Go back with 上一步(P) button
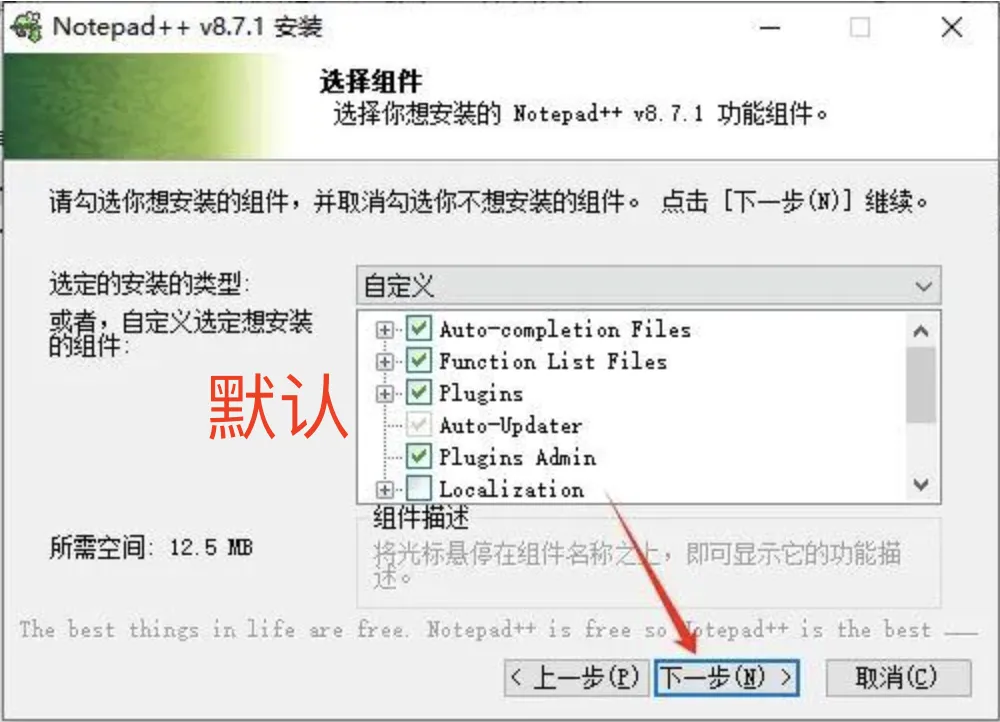The image size is (1000, 722). click(x=576, y=677)
